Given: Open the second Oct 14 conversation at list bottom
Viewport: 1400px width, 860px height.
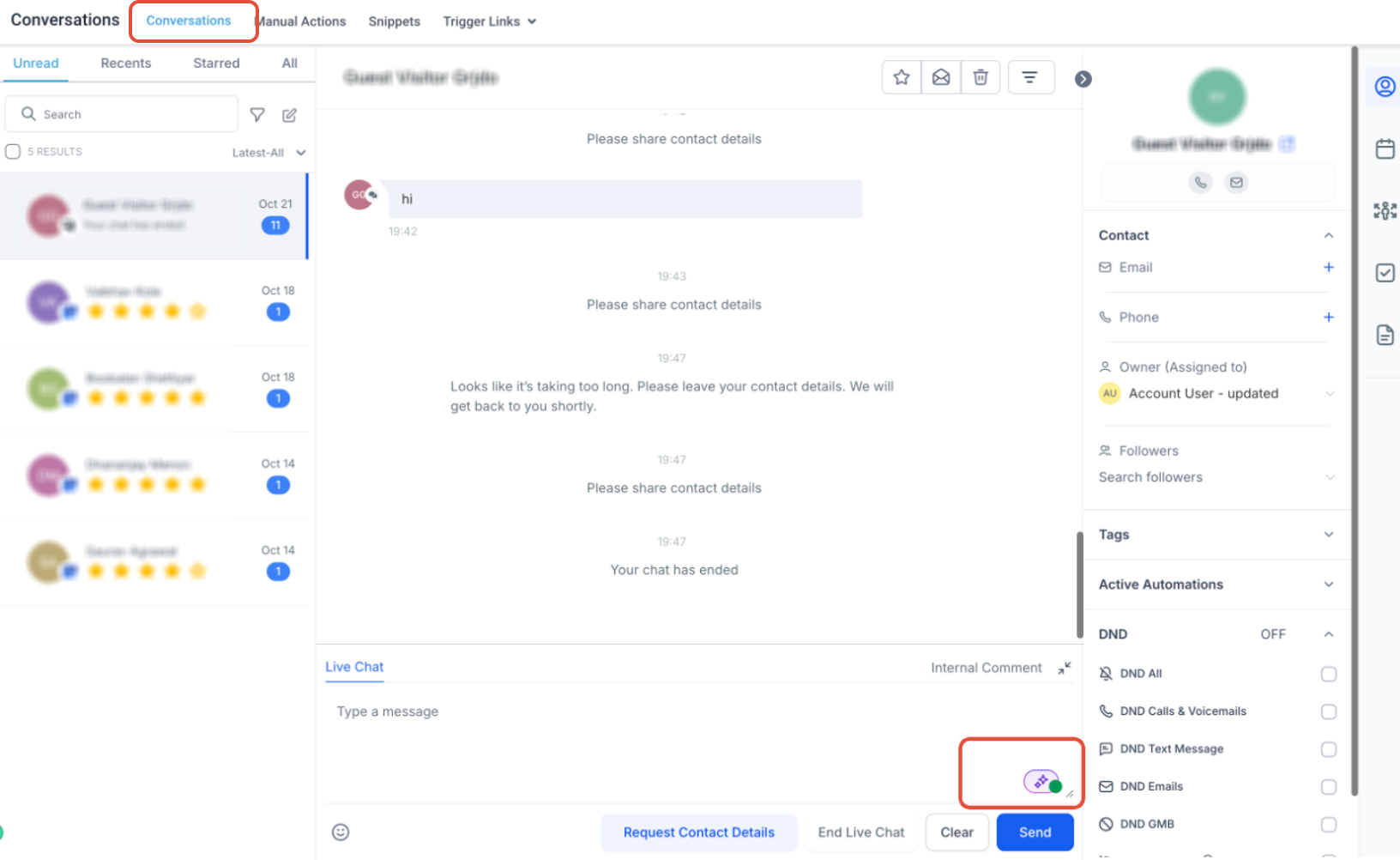Looking at the screenshot, I should [154, 562].
